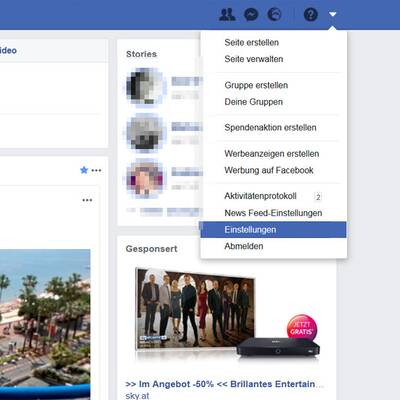
Task: Open the first story avatar
Action: (145, 87)
